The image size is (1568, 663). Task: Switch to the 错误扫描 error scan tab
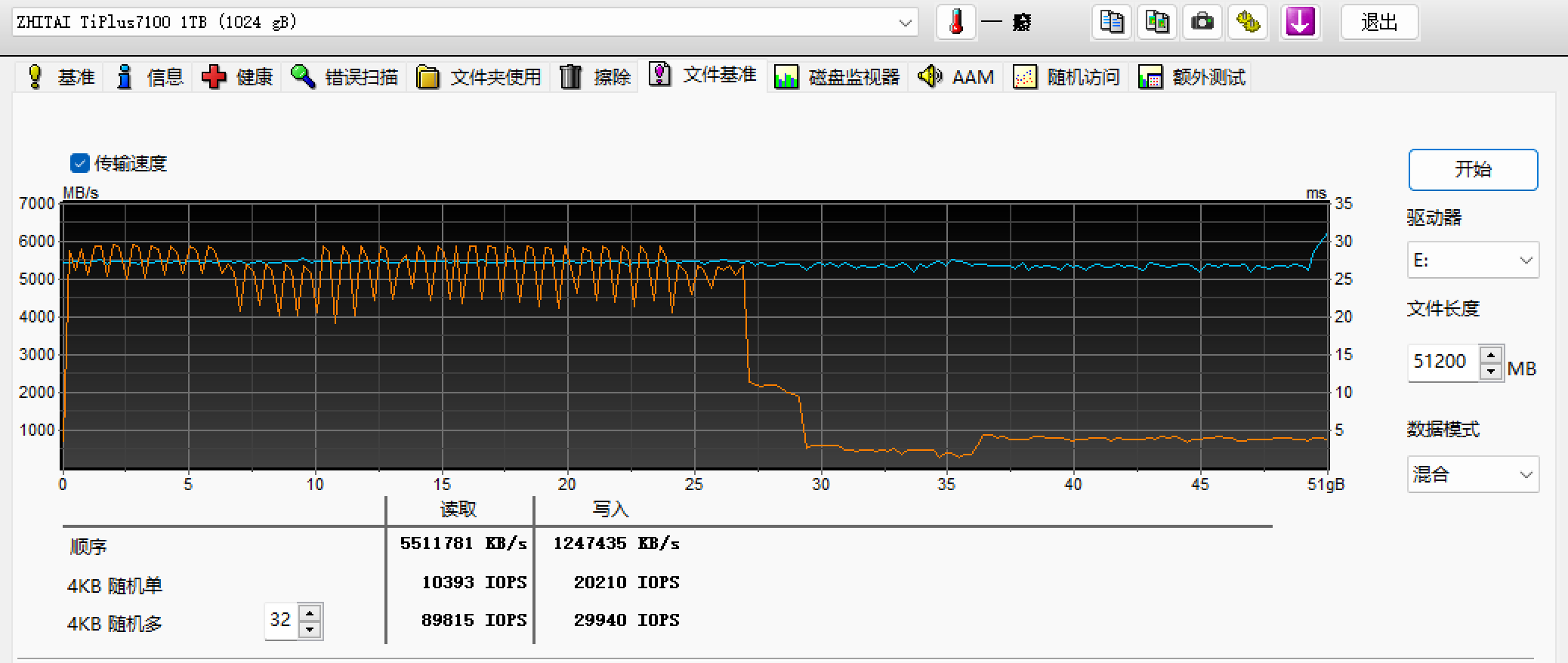click(344, 77)
